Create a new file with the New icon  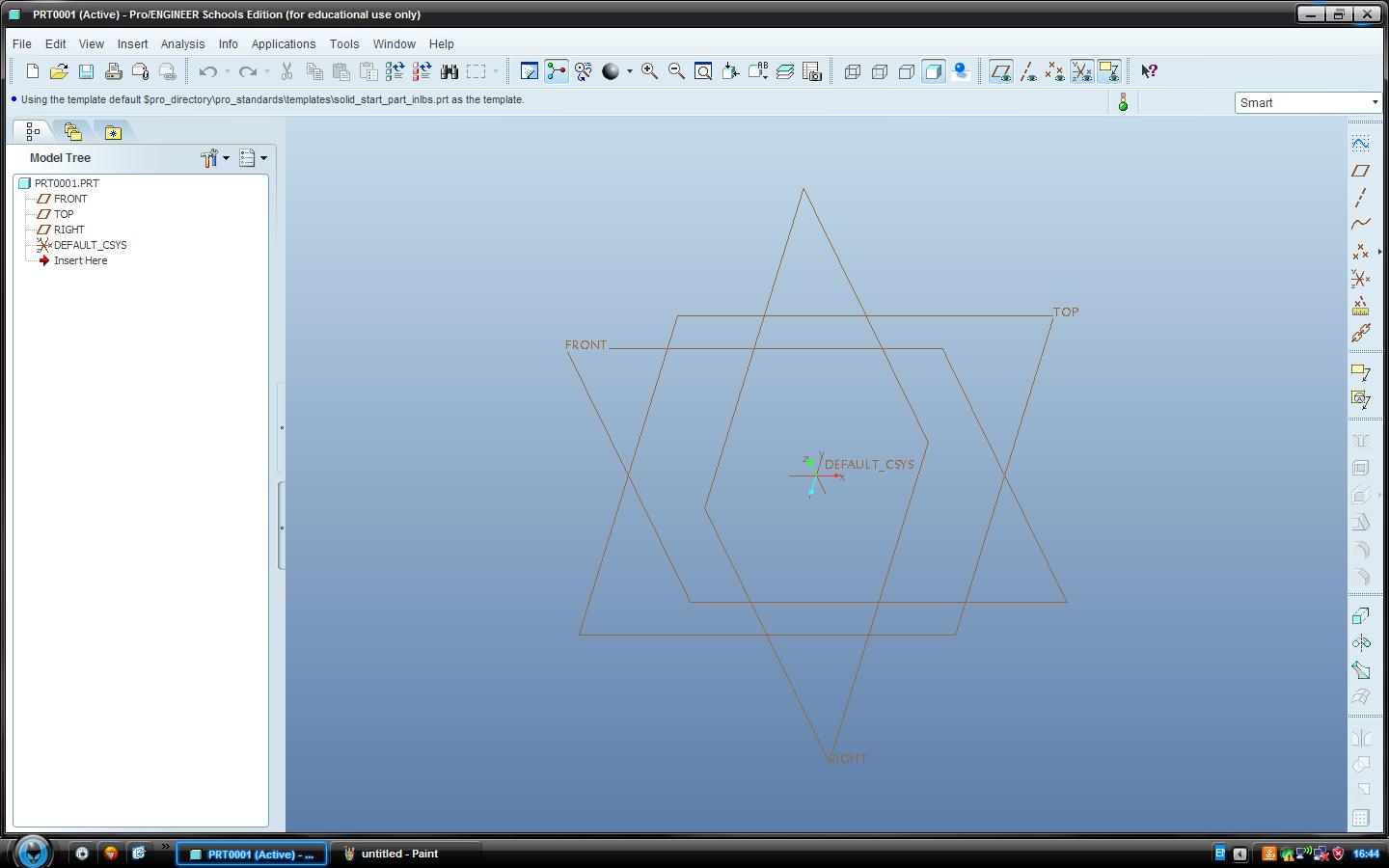(32, 71)
